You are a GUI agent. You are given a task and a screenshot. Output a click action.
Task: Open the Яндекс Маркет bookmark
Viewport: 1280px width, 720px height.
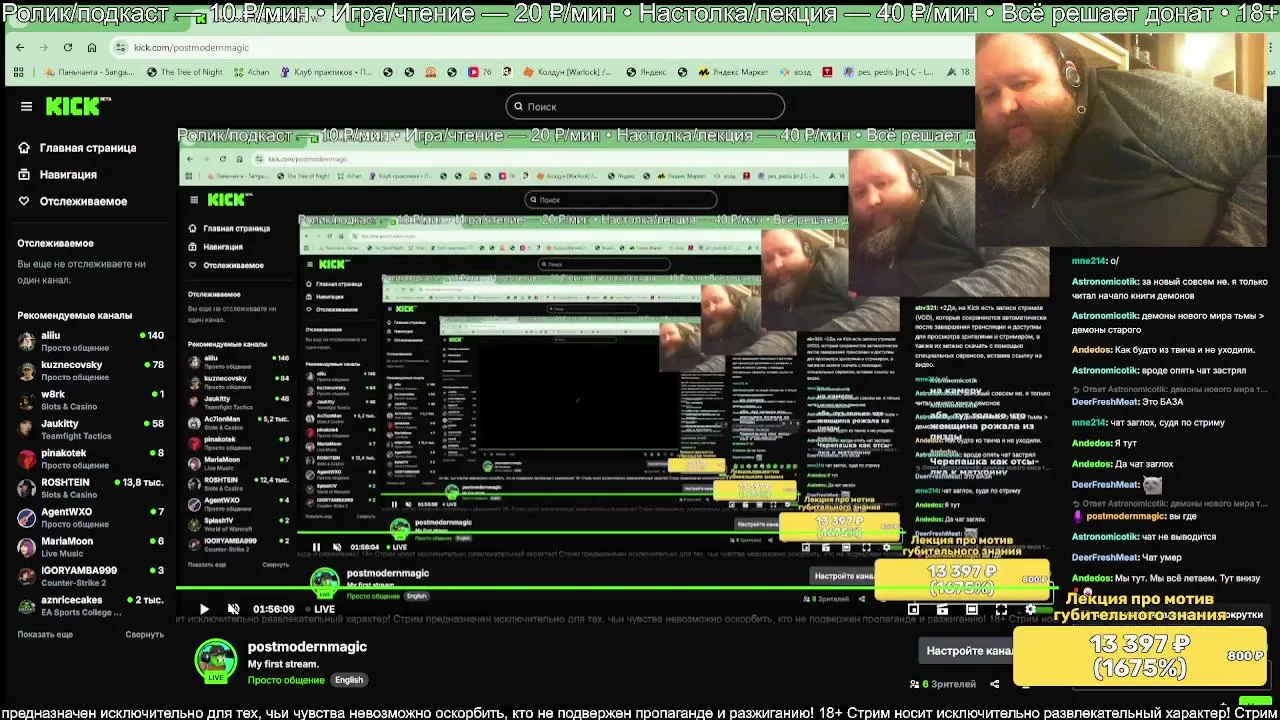[x=733, y=72]
